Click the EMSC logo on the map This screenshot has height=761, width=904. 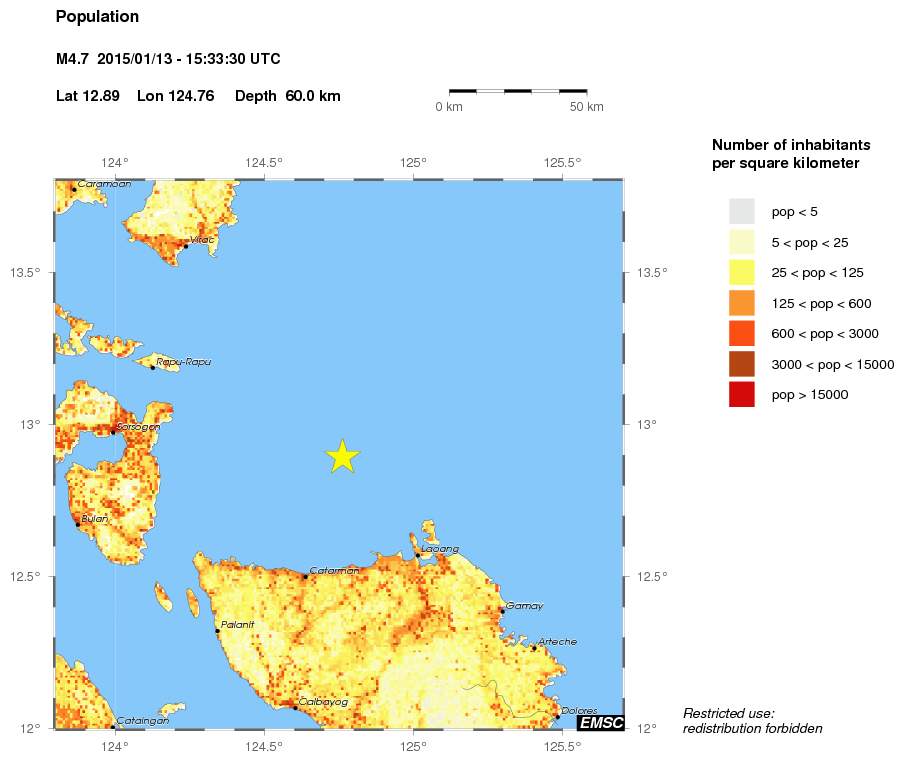[600, 721]
